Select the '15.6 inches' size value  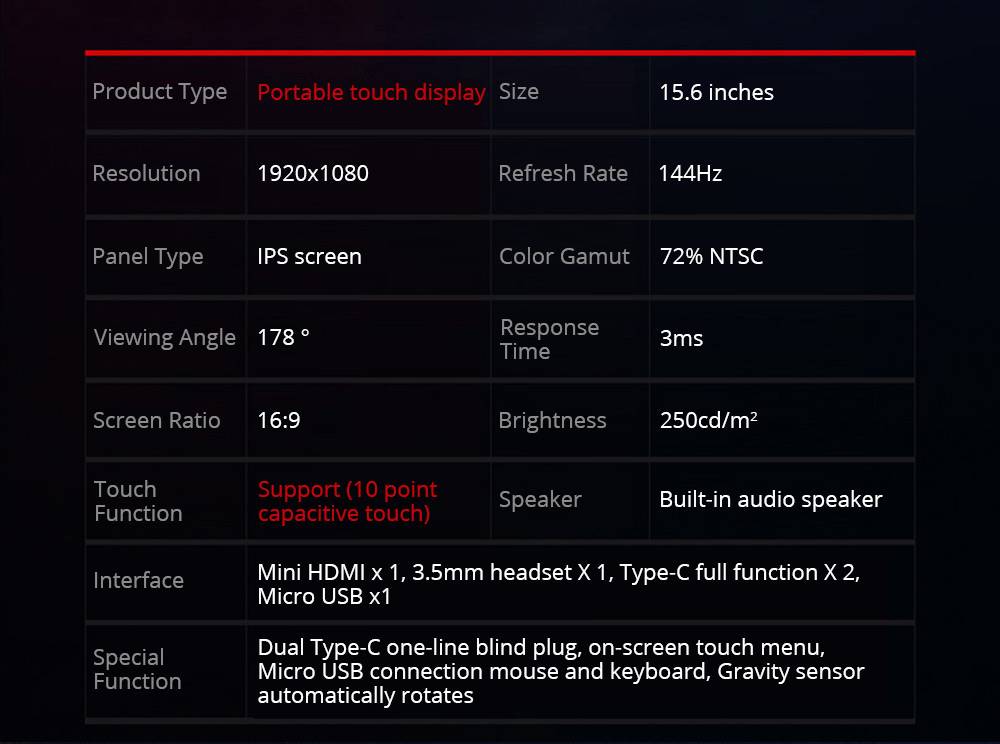pos(716,93)
